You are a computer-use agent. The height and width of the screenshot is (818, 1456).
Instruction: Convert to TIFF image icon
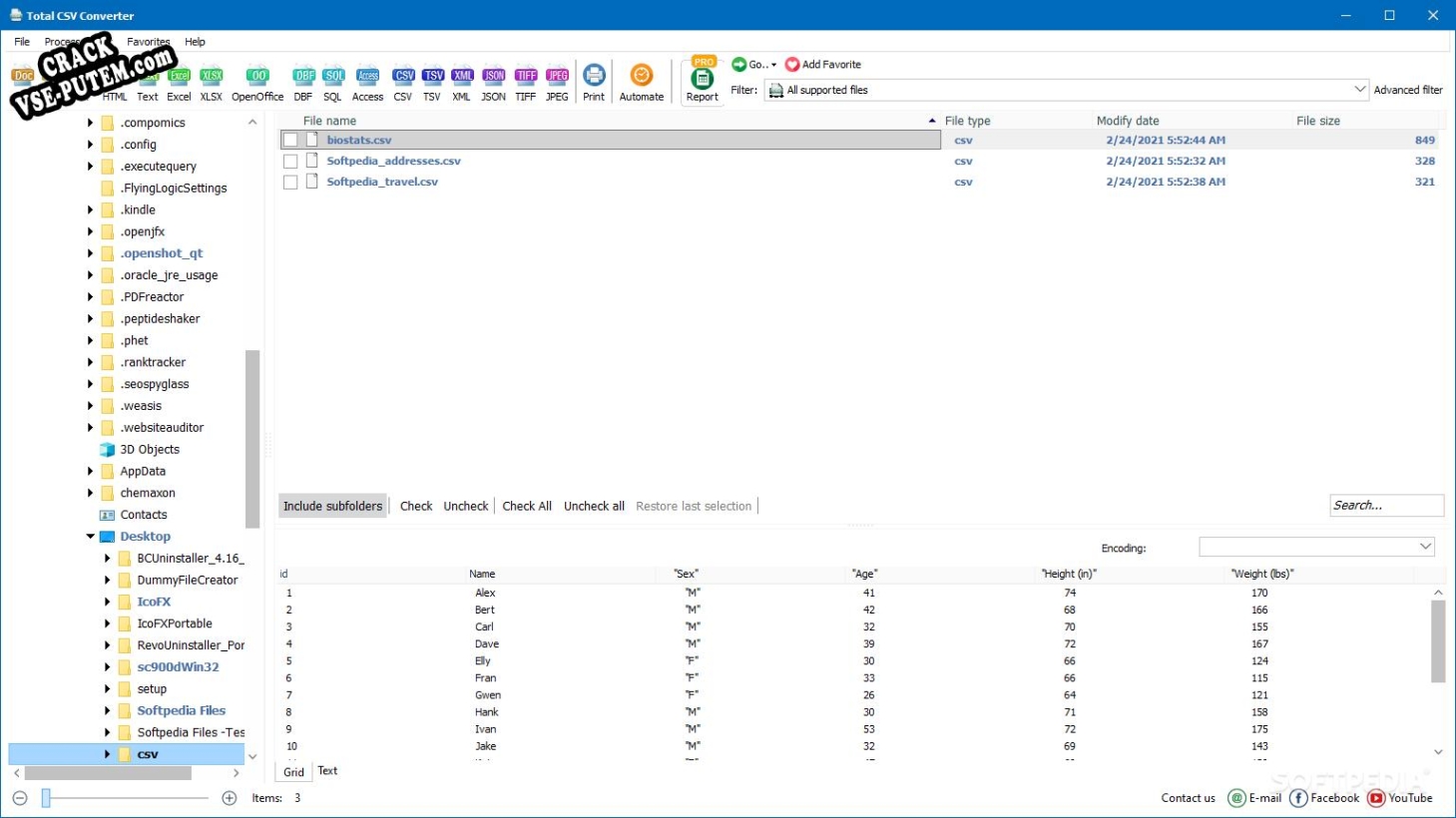click(x=526, y=84)
